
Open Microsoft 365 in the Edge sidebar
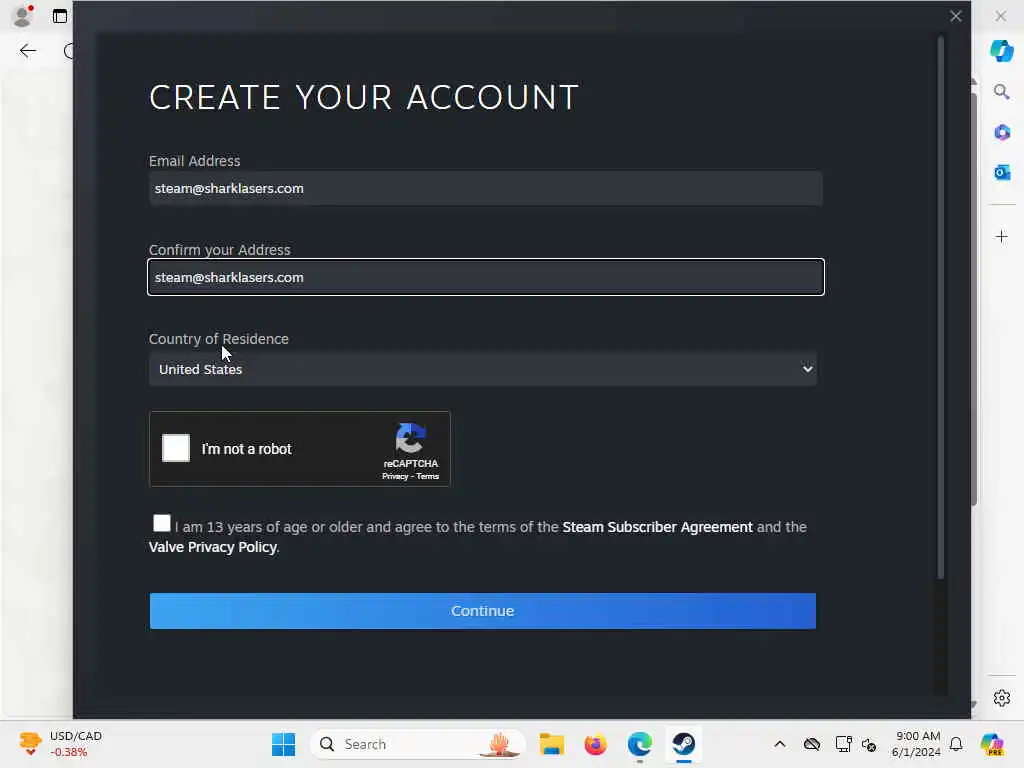click(1001, 133)
